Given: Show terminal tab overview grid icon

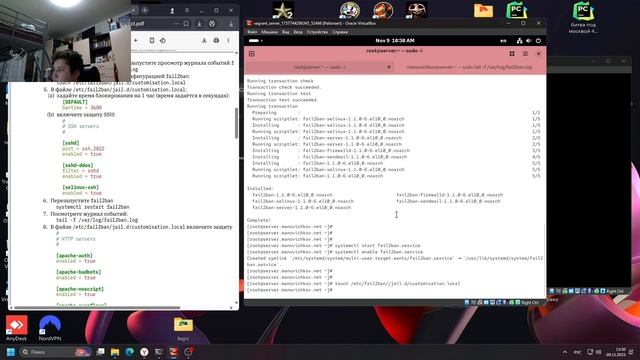Looking at the screenshot, I should pos(512,53).
